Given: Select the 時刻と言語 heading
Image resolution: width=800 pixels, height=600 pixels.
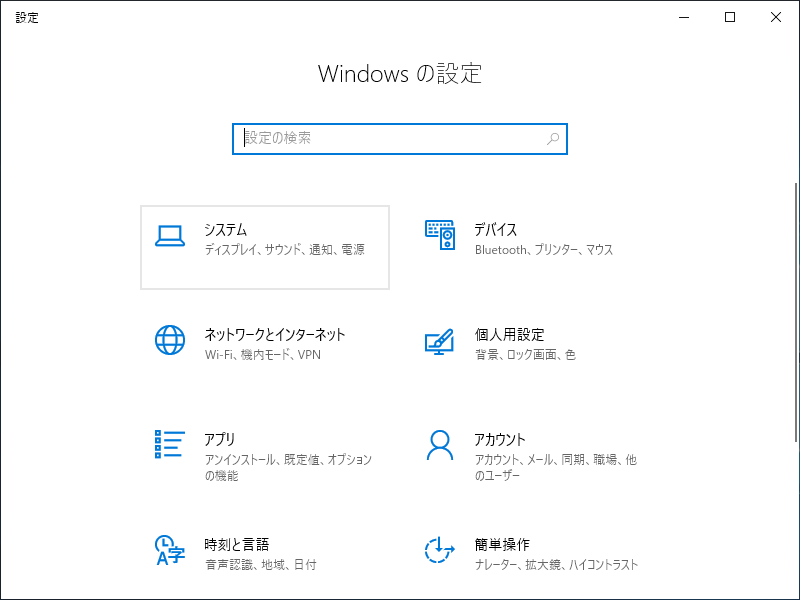Looking at the screenshot, I should [237, 544].
